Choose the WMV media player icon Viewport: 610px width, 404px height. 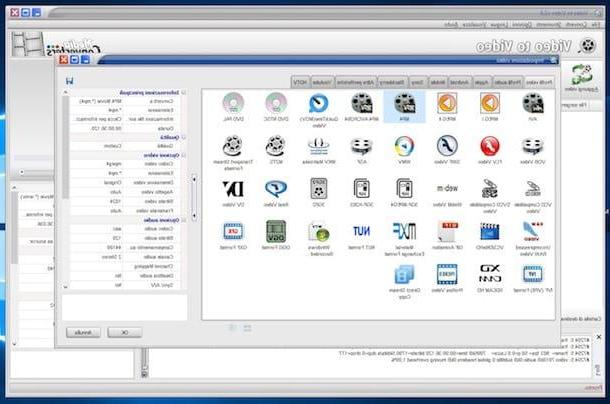pyautogui.click(x=405, y=146)
